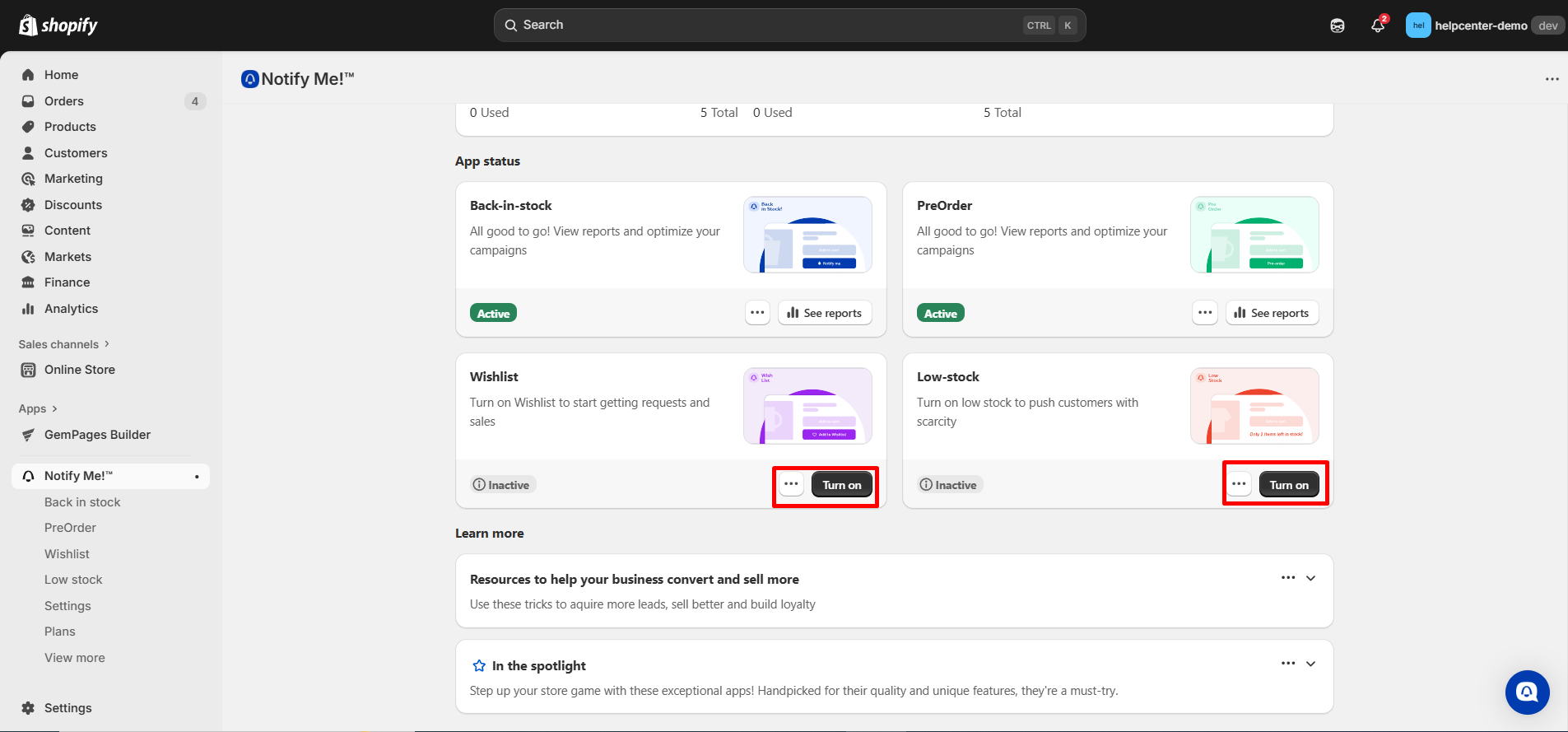
Task: Turn on the Wishlist feature
Action: tap(841, 485)
